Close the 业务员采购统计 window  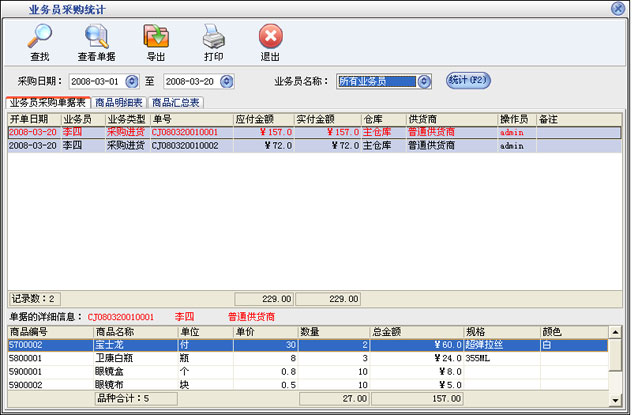point(620,8)
